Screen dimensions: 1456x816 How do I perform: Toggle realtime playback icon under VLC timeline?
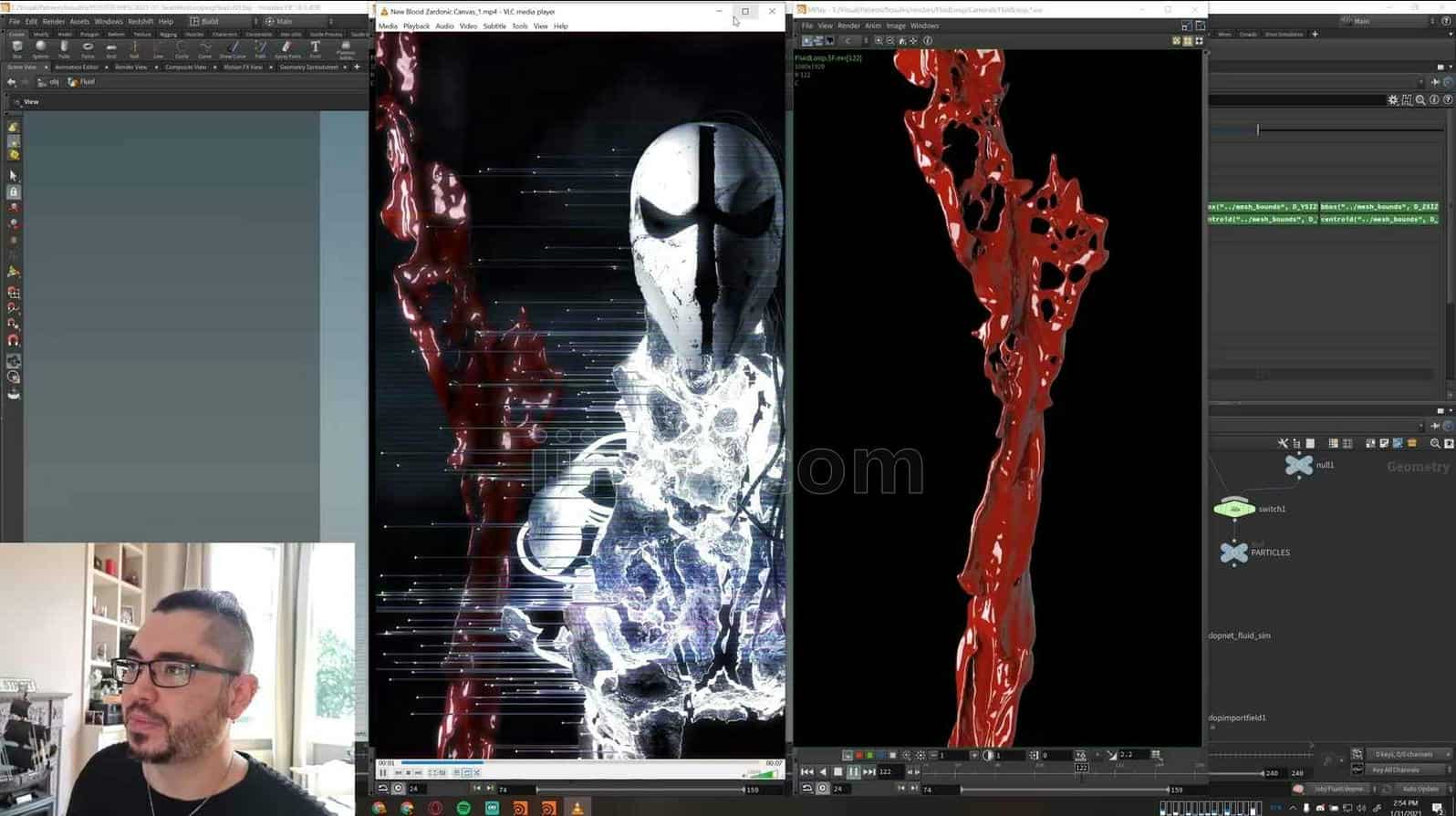[398, 789]
